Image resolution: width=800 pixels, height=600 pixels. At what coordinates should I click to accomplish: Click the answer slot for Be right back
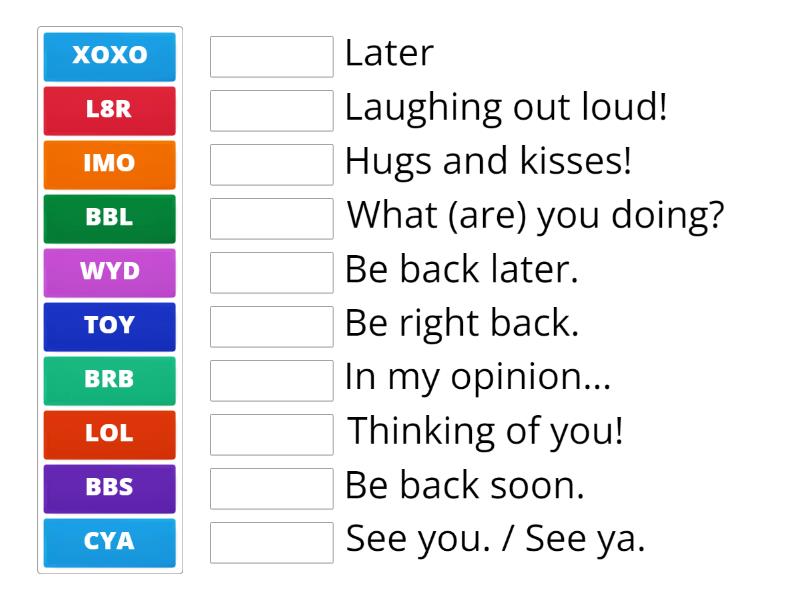click(271, 327)
